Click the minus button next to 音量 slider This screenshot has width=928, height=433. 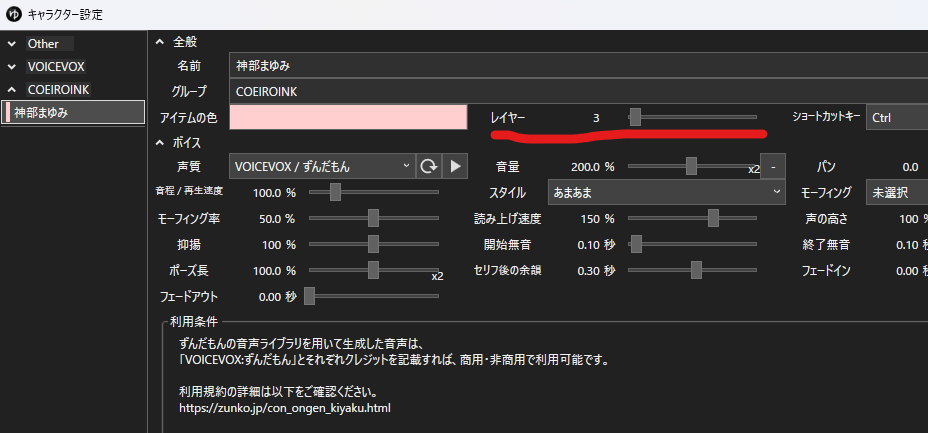(773, 166)
